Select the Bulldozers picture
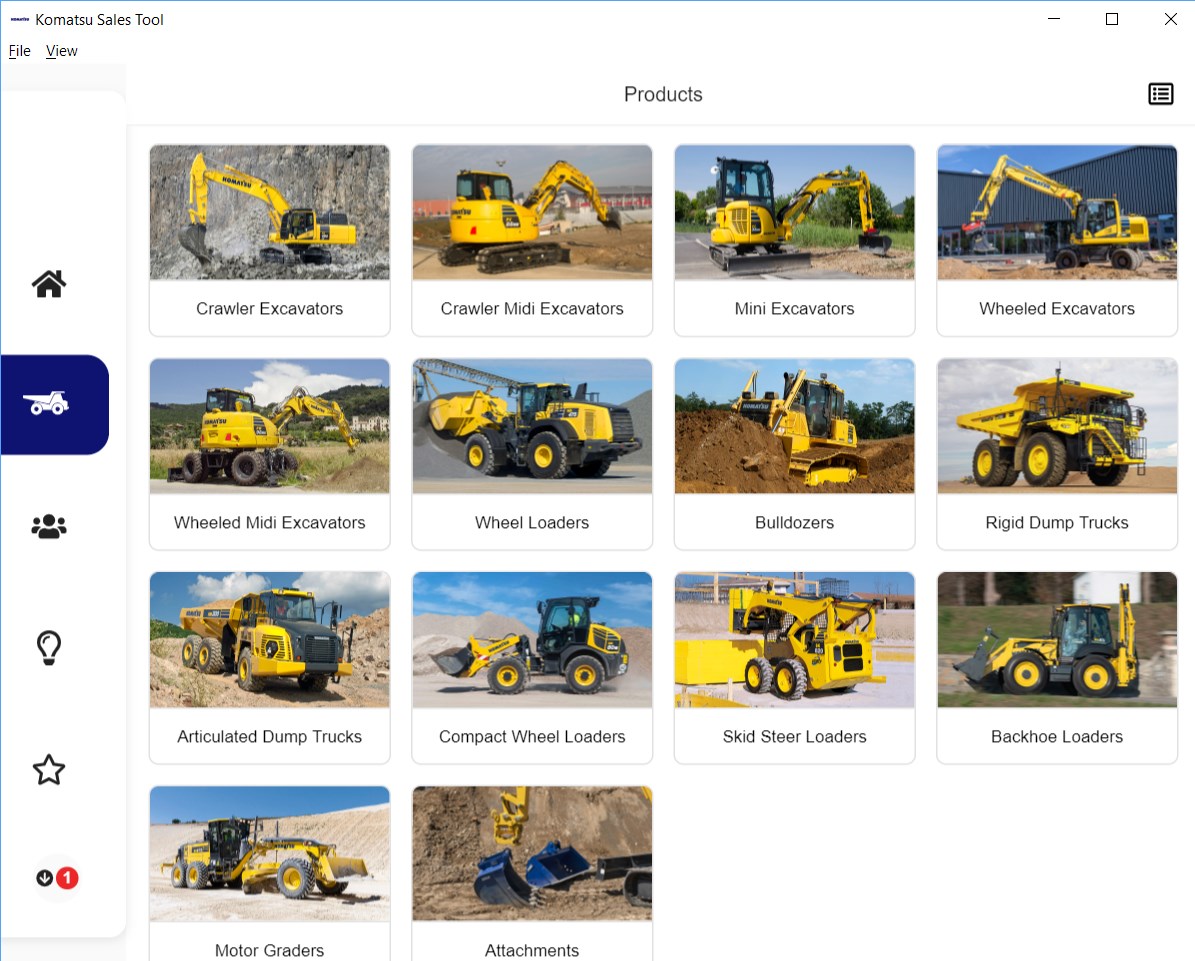The height and width of the screenshot is (961, 1195). [794, 426]
